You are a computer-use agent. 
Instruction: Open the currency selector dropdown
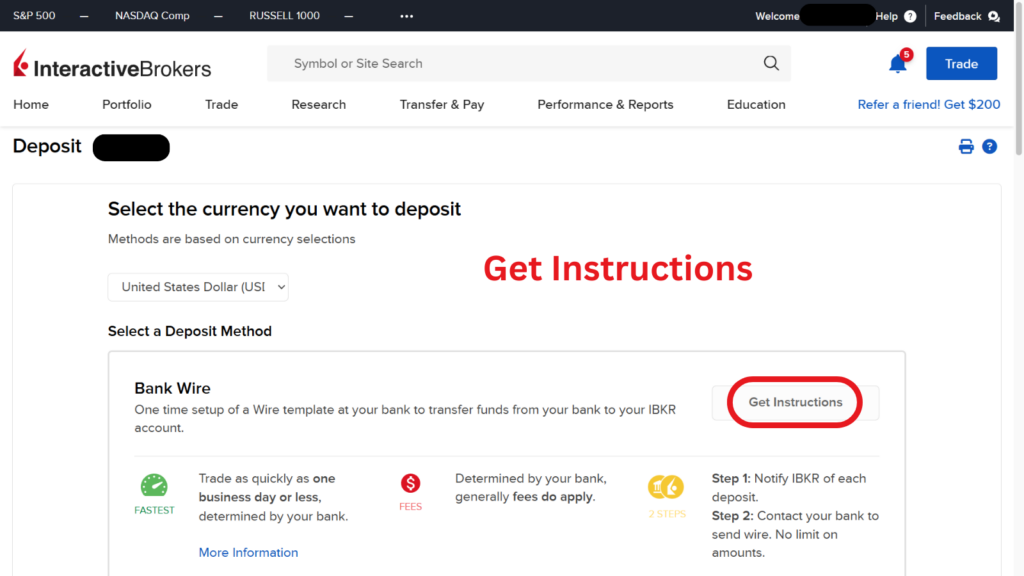pyautogui.click(x=197, y=287)
